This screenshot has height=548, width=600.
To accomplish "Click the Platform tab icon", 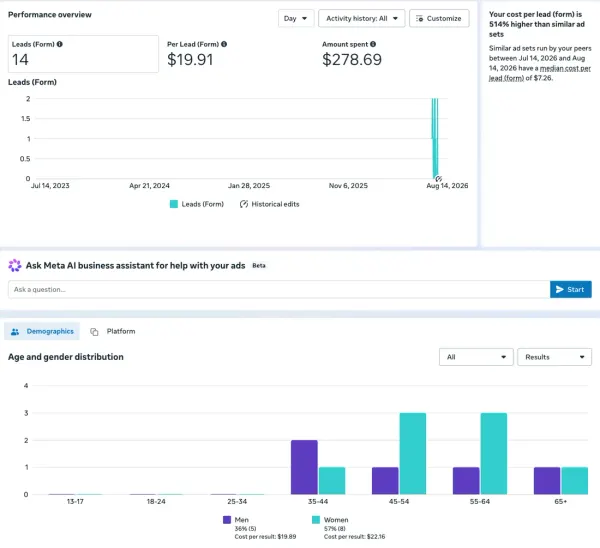I will coord(94,332).
